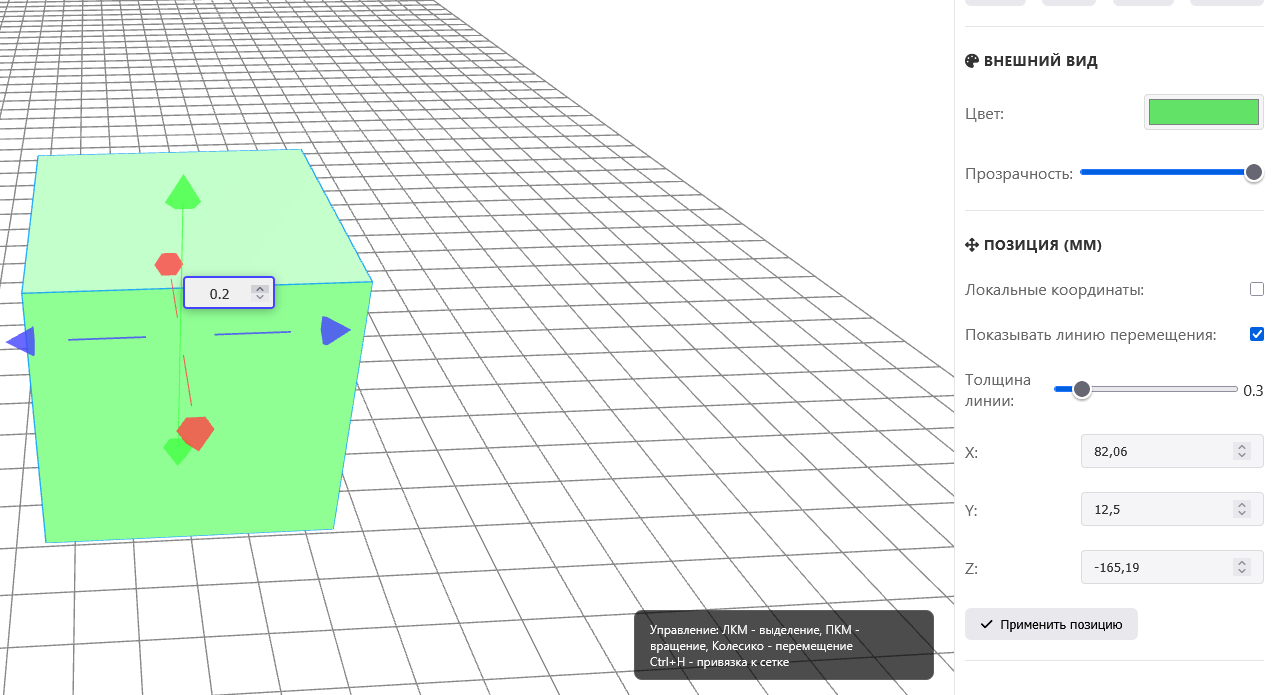This screenshot has height=695, width=1273.
Task: Enable the Локальные координаты checkbox
Action: click(1257, 289)
